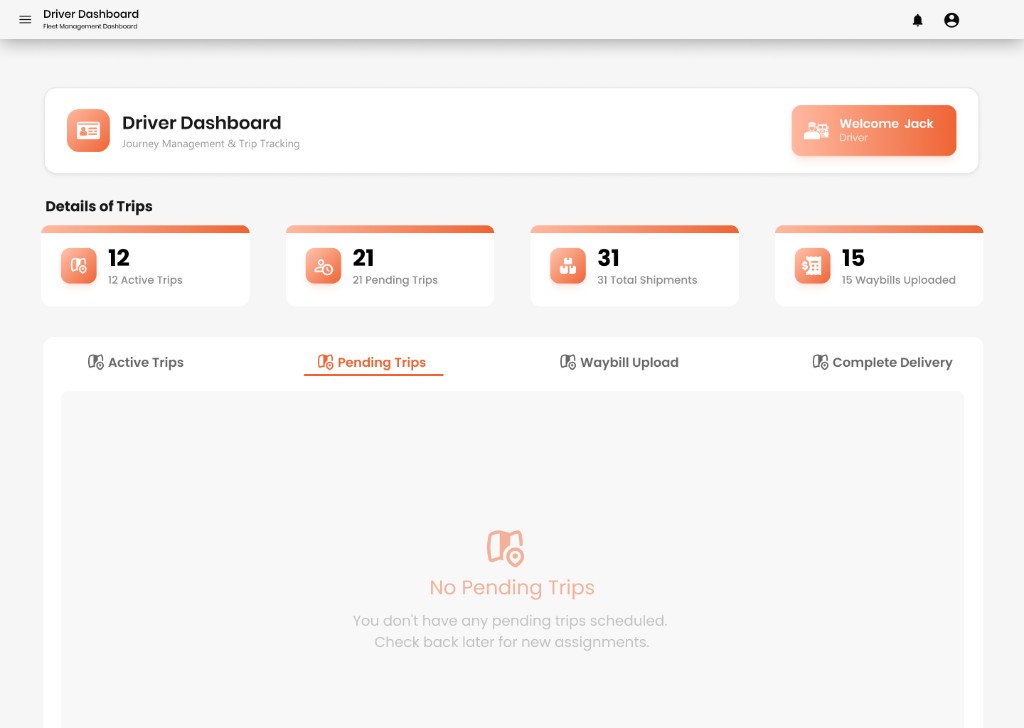Open the 31 Total Shipments card
The image size is (1024, 728).
pyautogui.click(x=634, y=266)
